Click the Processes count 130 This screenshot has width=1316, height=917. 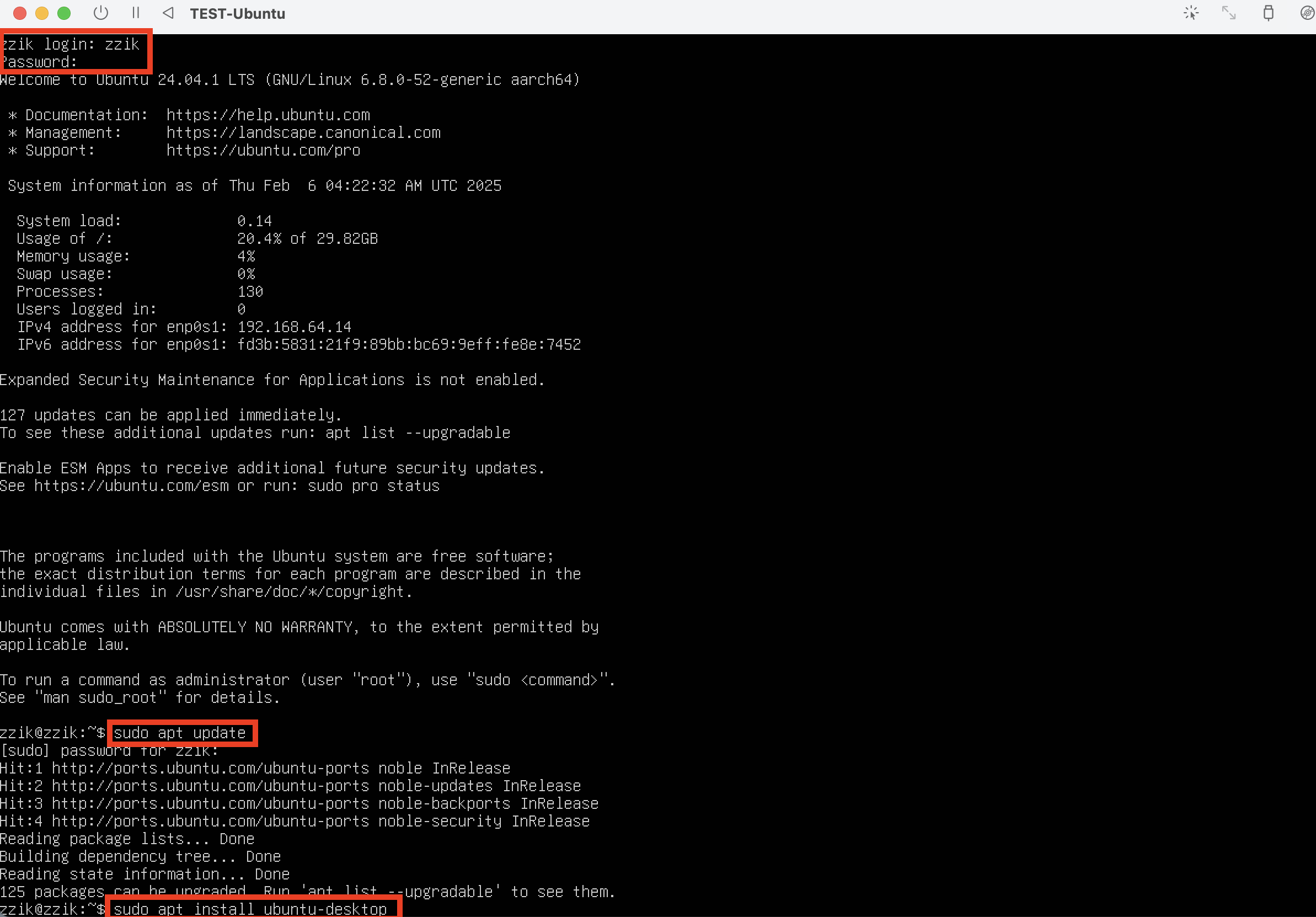[x=250, y=291]
